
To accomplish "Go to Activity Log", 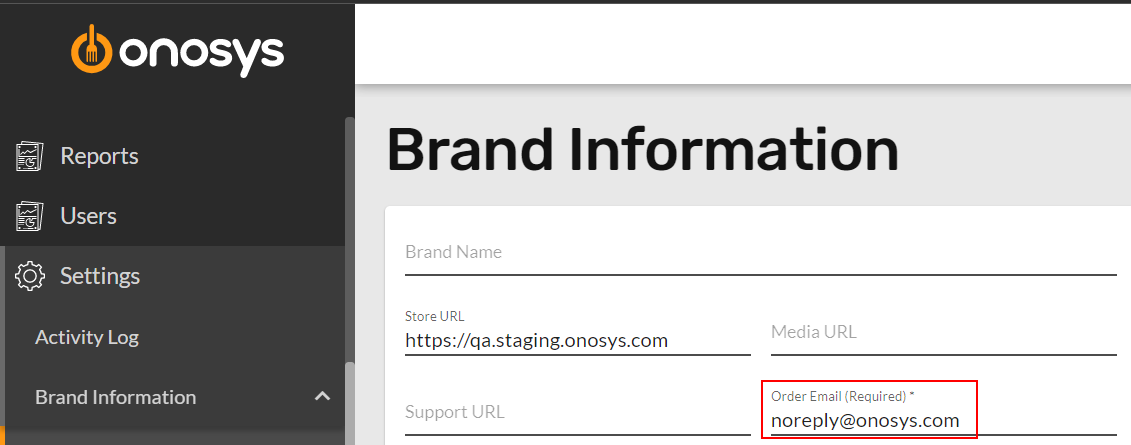I will point(87,338).
